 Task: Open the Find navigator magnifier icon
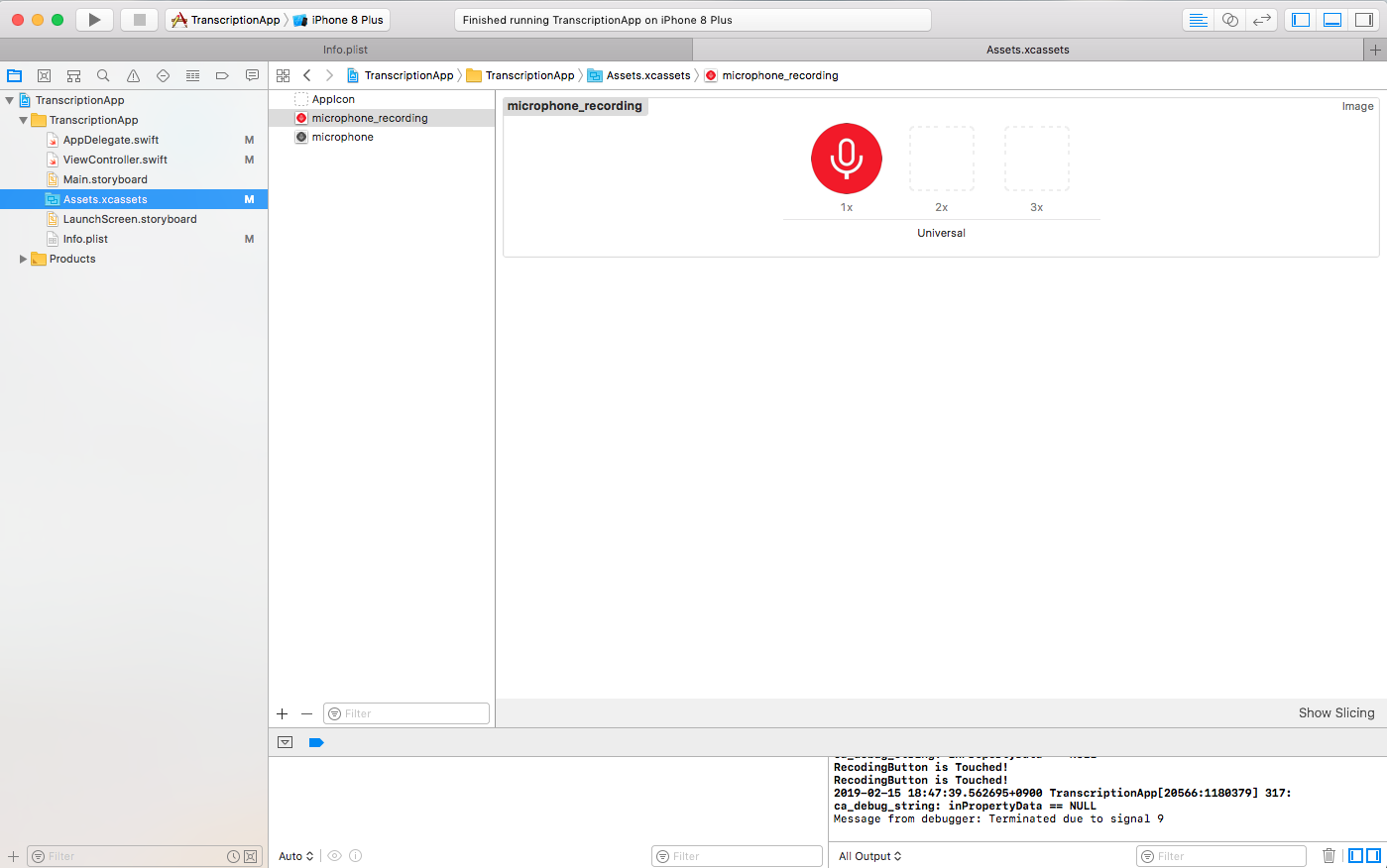tap(103, 75)
